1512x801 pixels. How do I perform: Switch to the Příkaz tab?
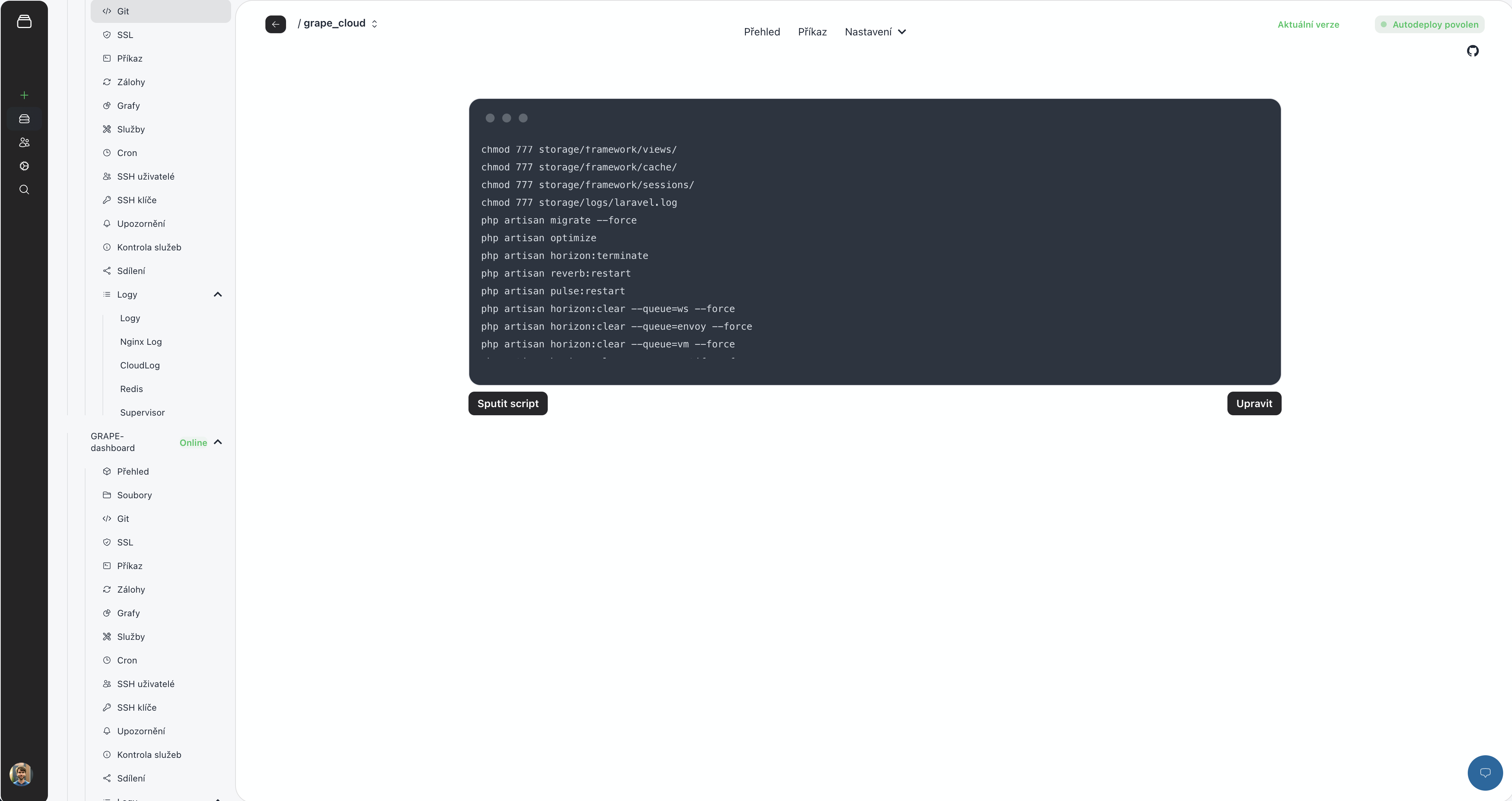(812, 32)
